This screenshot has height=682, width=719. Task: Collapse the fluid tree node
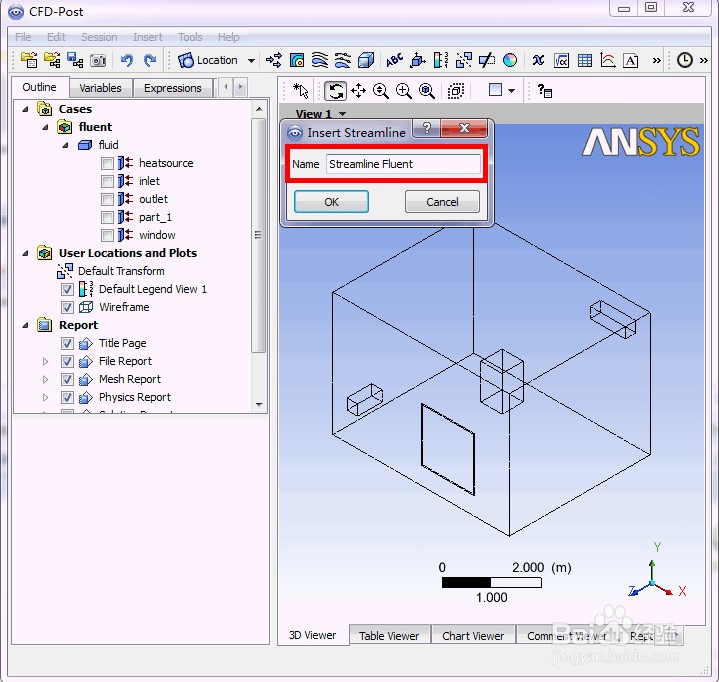pos(65,145)
